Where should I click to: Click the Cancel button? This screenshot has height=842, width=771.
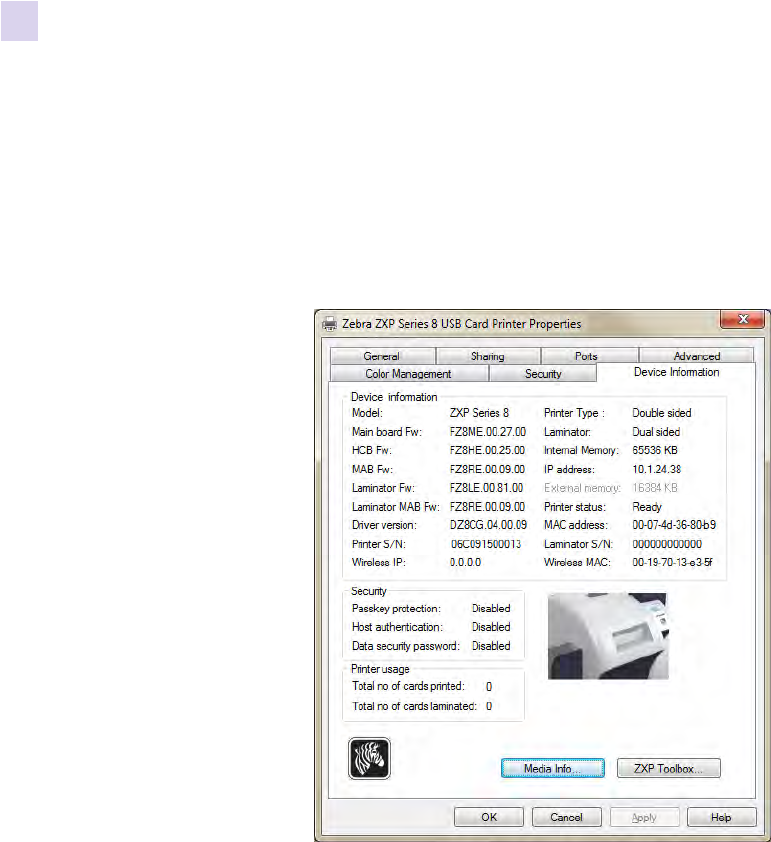pyautogui.click(x=566, y=817)
